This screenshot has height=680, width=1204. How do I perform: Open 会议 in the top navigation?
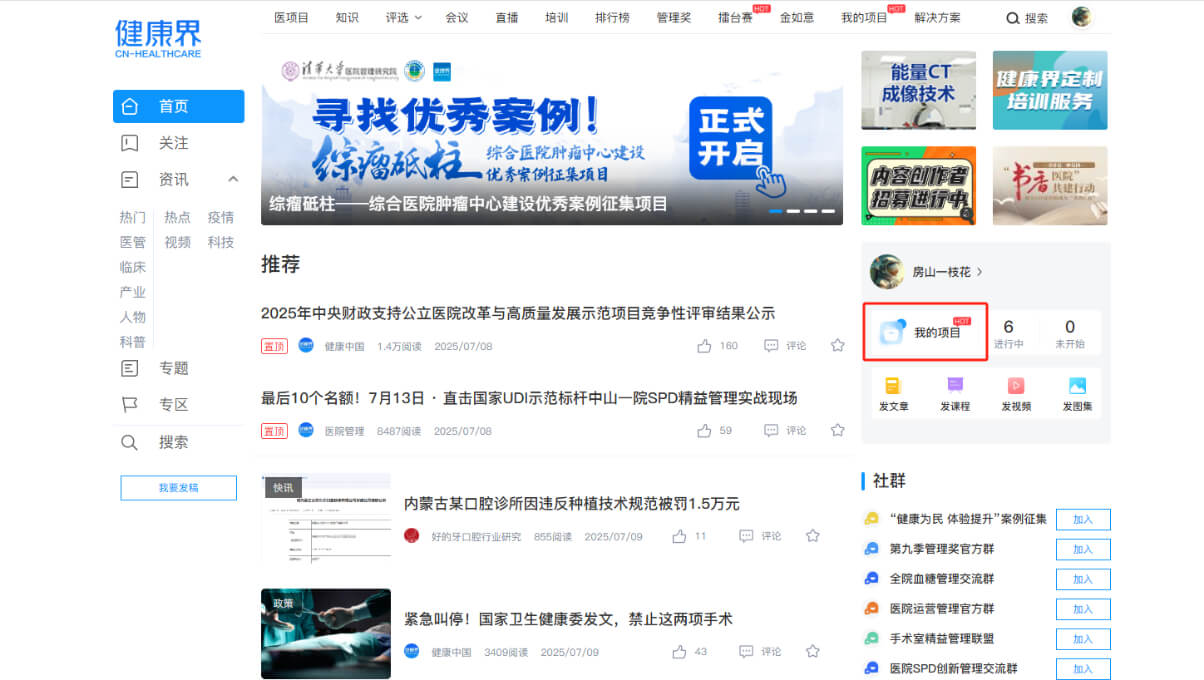tap(457, 17)
